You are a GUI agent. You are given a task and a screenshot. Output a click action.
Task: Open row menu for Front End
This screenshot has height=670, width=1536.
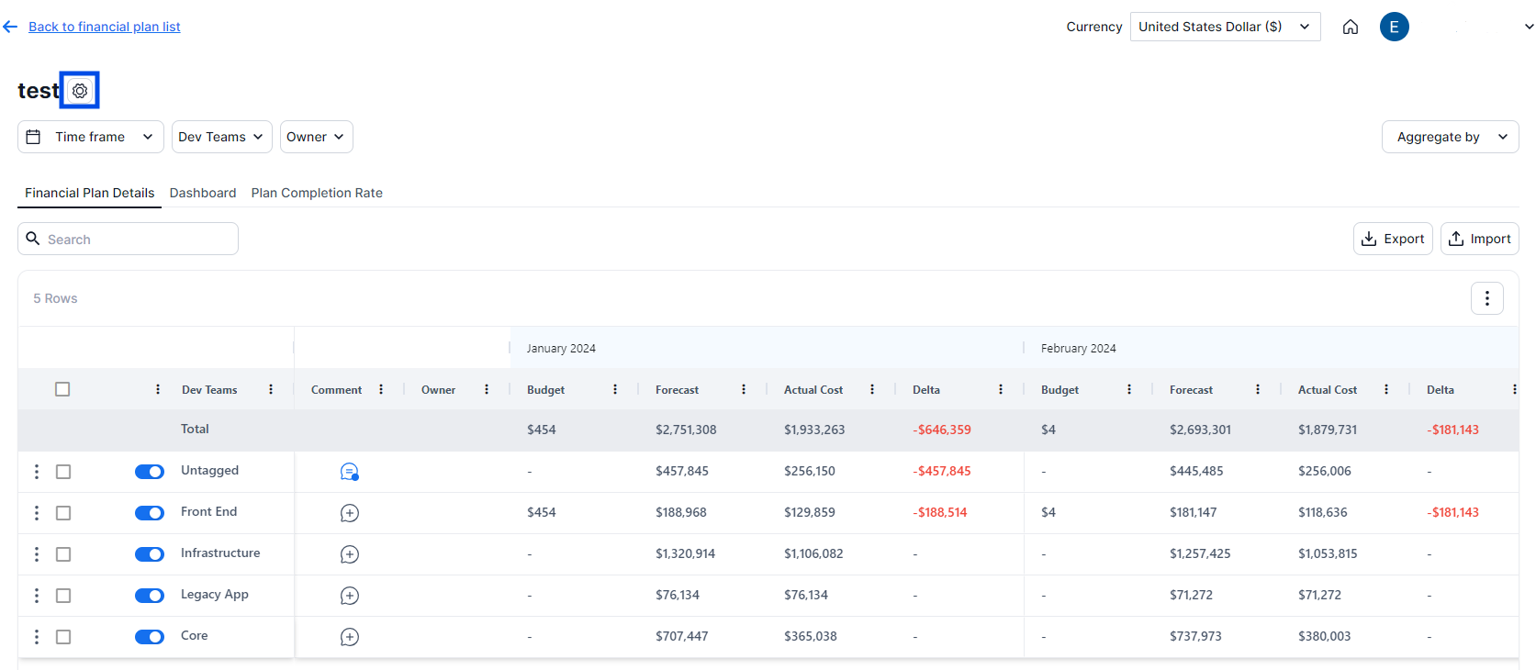click(37, 513)
